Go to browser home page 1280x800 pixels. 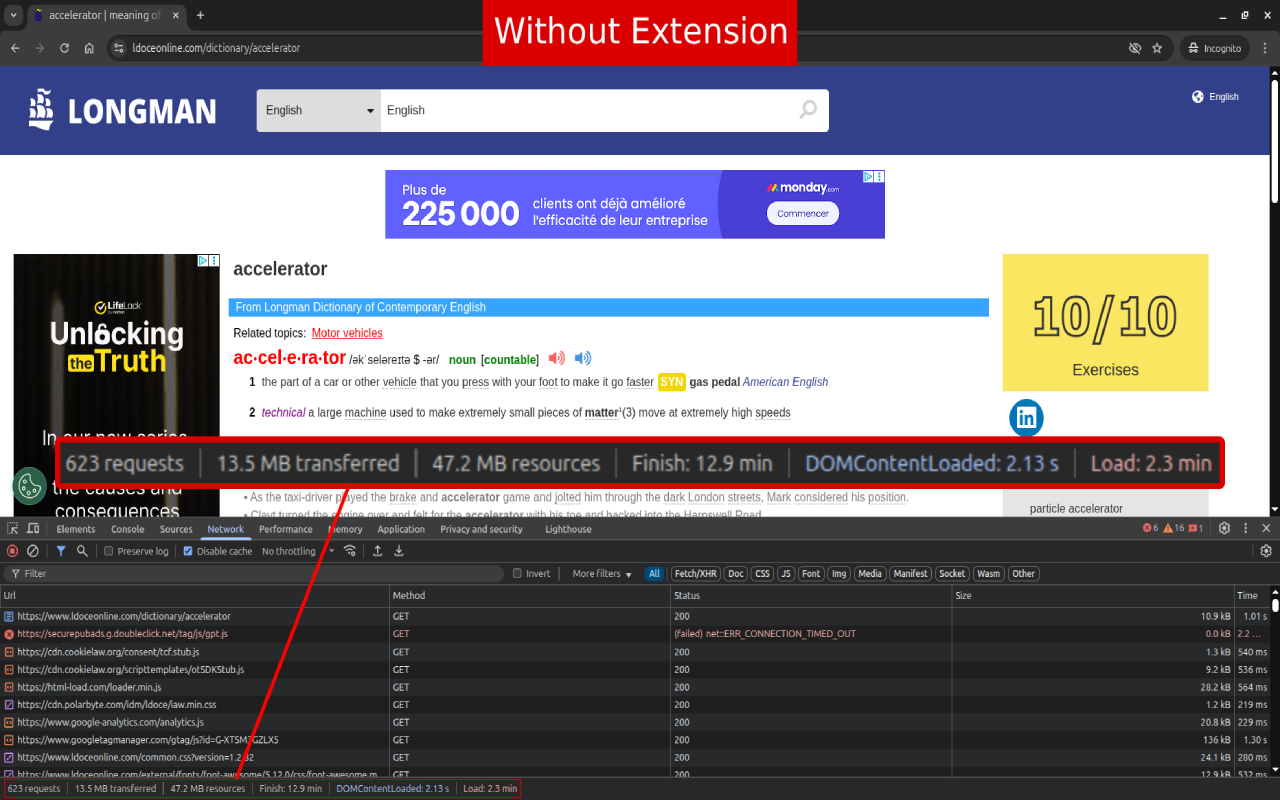pos(90,48)
